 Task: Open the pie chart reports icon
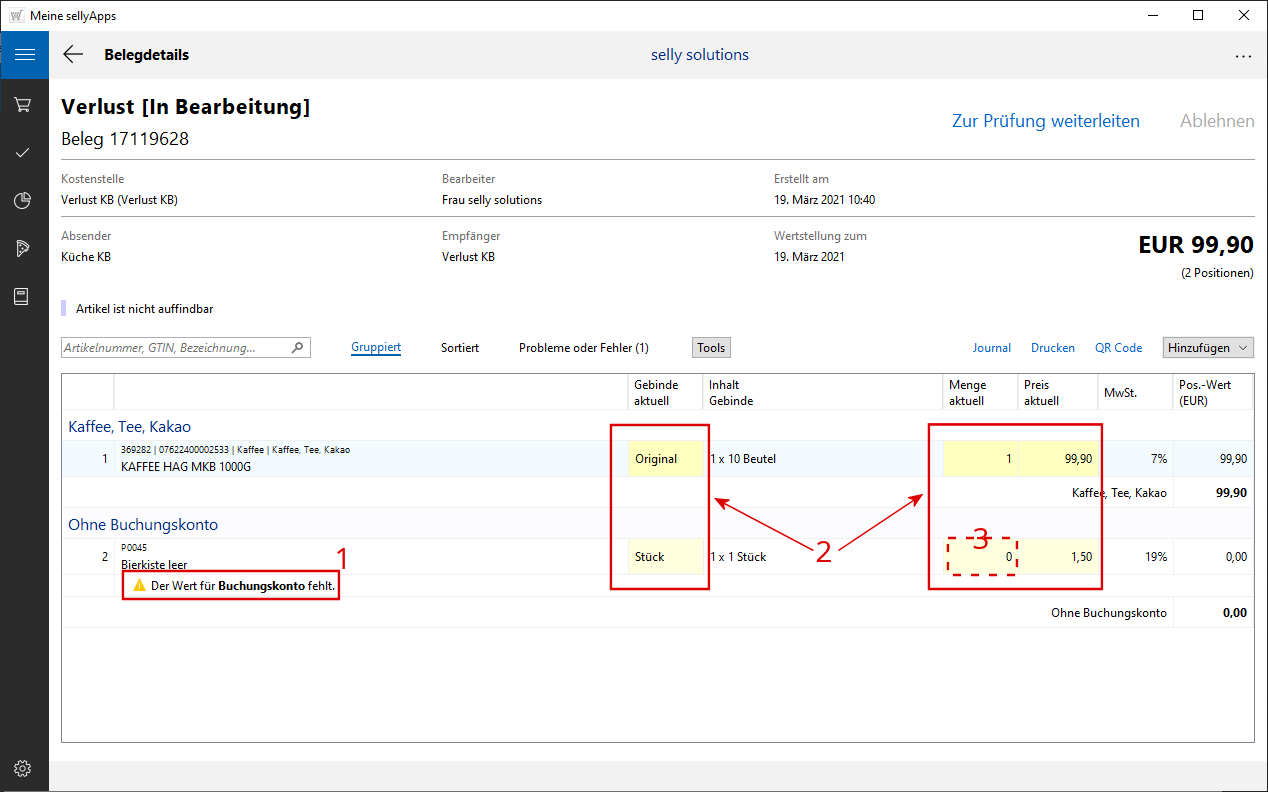pos(24,201)
